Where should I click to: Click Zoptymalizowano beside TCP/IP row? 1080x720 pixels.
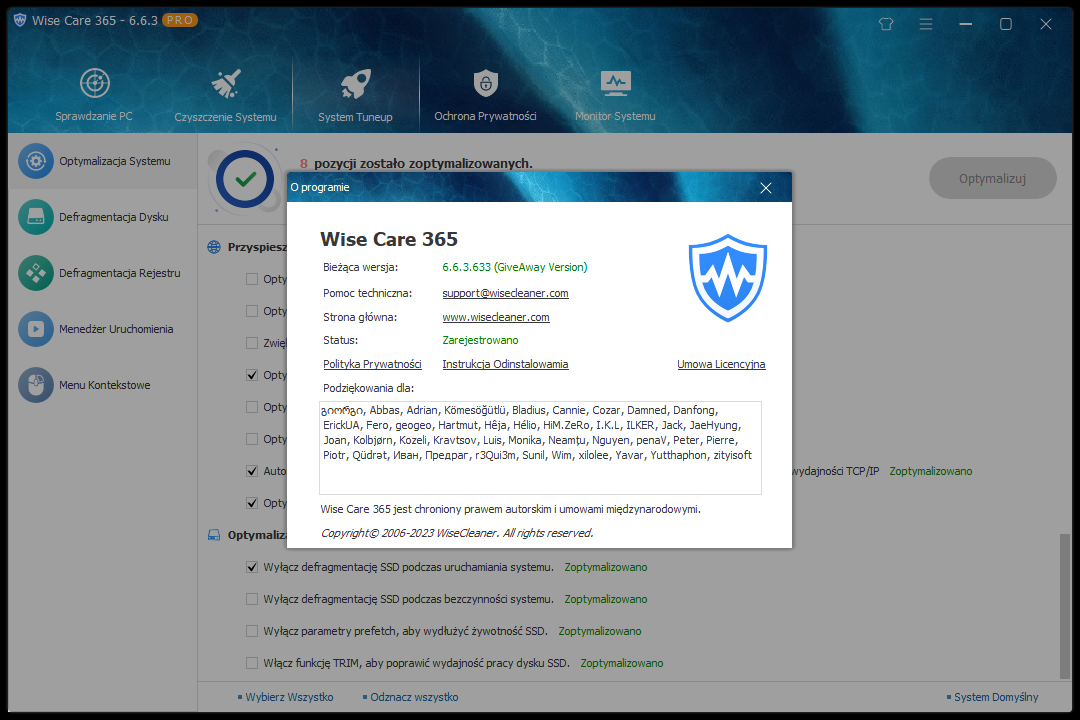coord(931,471)
